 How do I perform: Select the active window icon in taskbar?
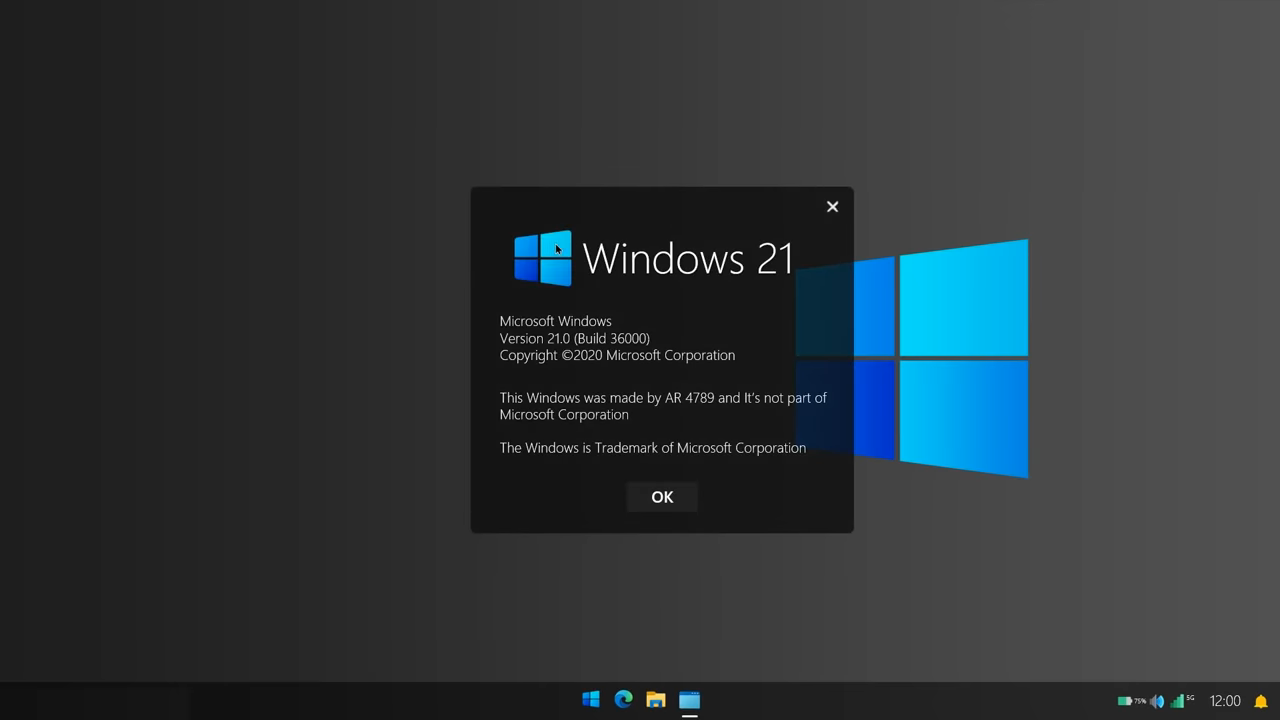[x=689, y=700]
